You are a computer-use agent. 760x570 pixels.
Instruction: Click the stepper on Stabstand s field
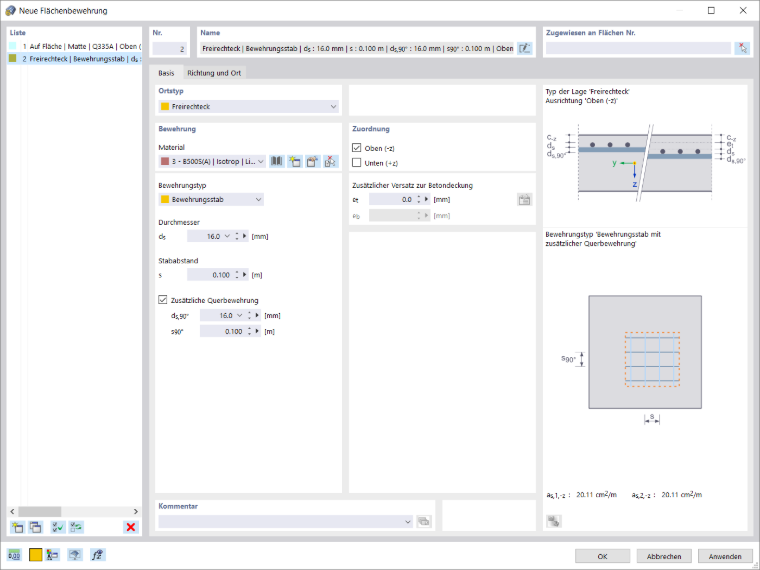pos(237,275)
